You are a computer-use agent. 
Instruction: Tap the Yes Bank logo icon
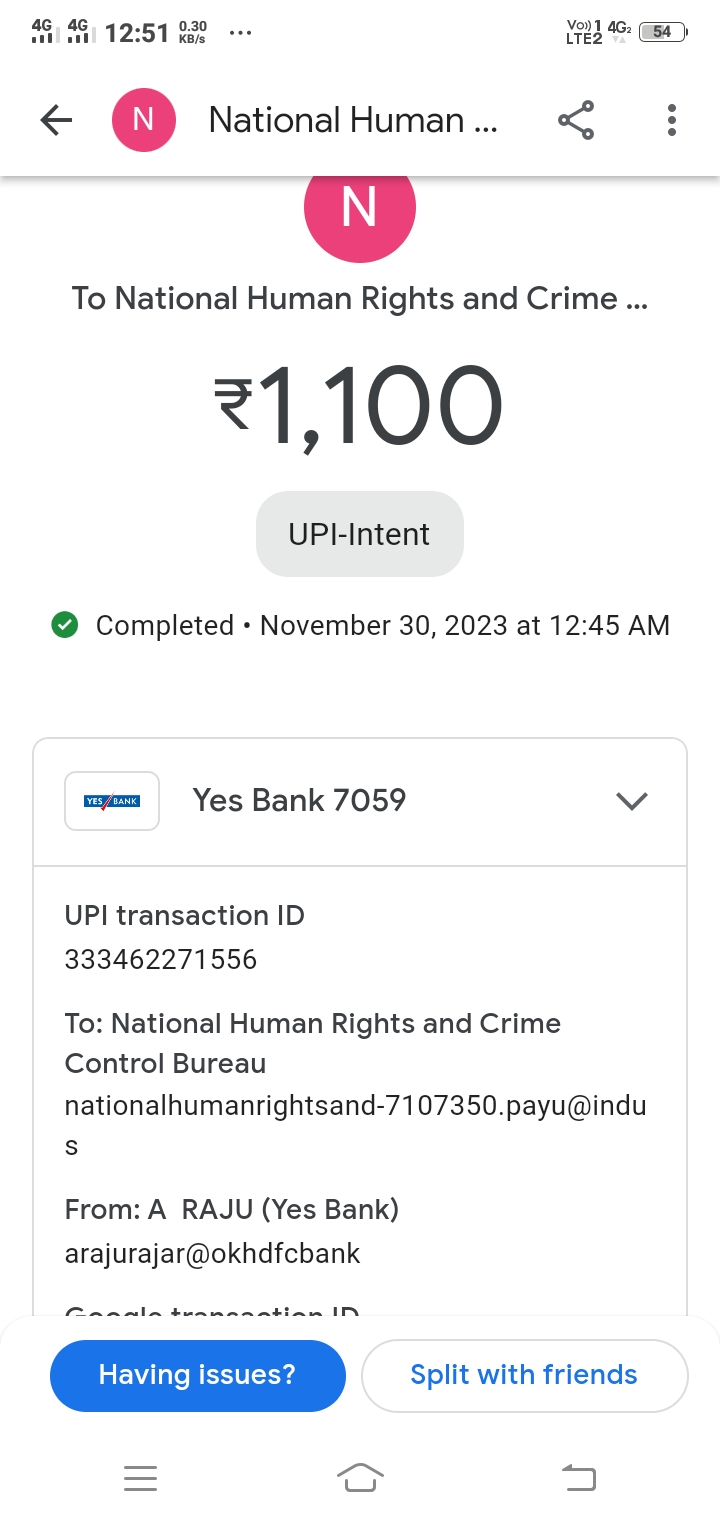tap(112, 801)
